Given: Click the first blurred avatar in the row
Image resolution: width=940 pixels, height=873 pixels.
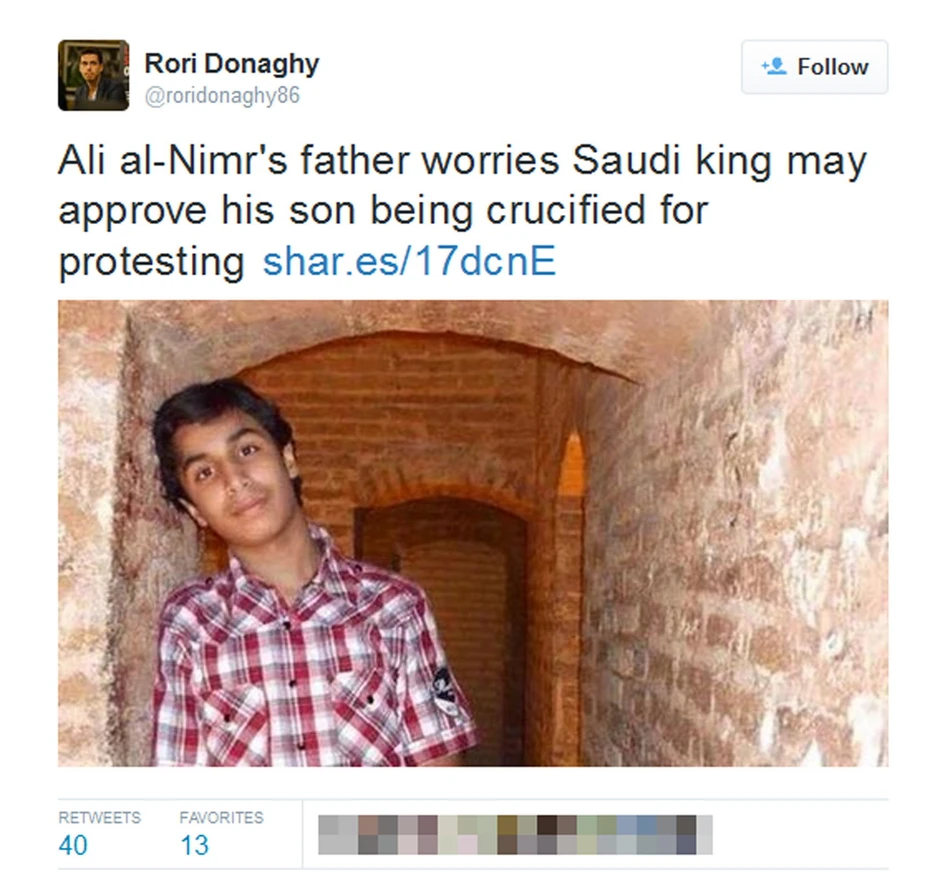Looking at the screenshot, I should pos(339,835).
